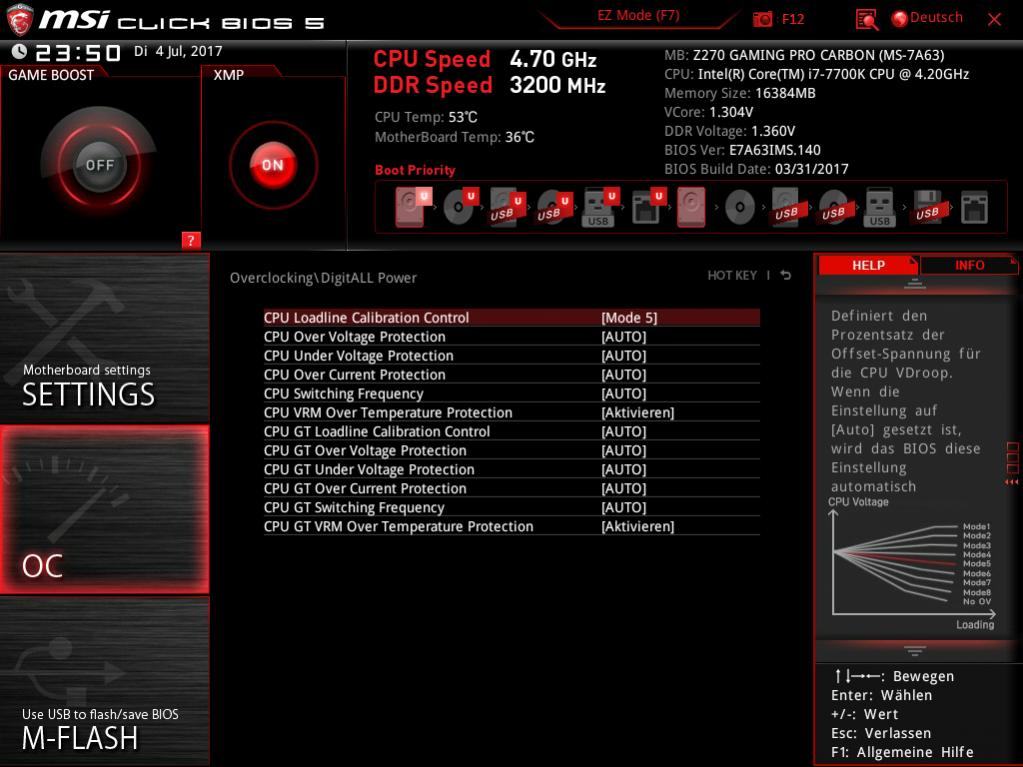Click the Boot Priority heading

click(415, 170)
